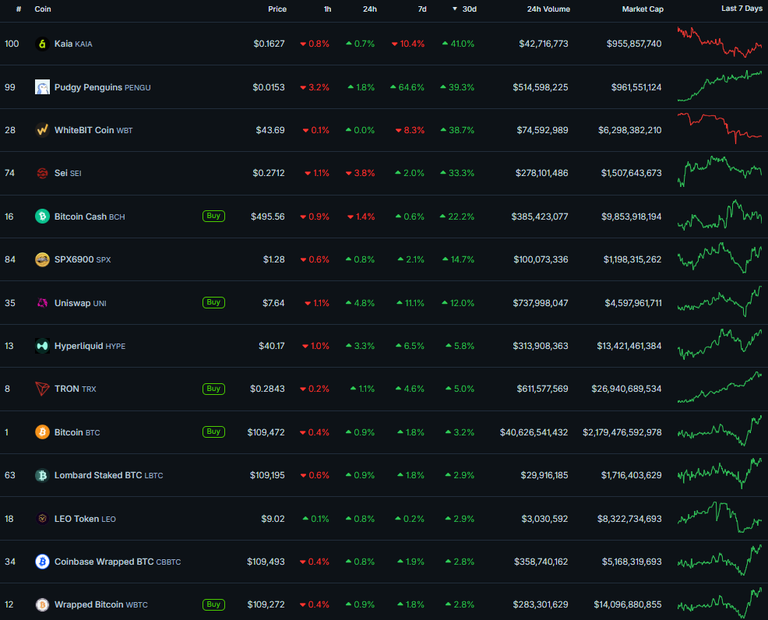Click Uniswap's 24h volume $737,998,047

click(x=541, y=303)
